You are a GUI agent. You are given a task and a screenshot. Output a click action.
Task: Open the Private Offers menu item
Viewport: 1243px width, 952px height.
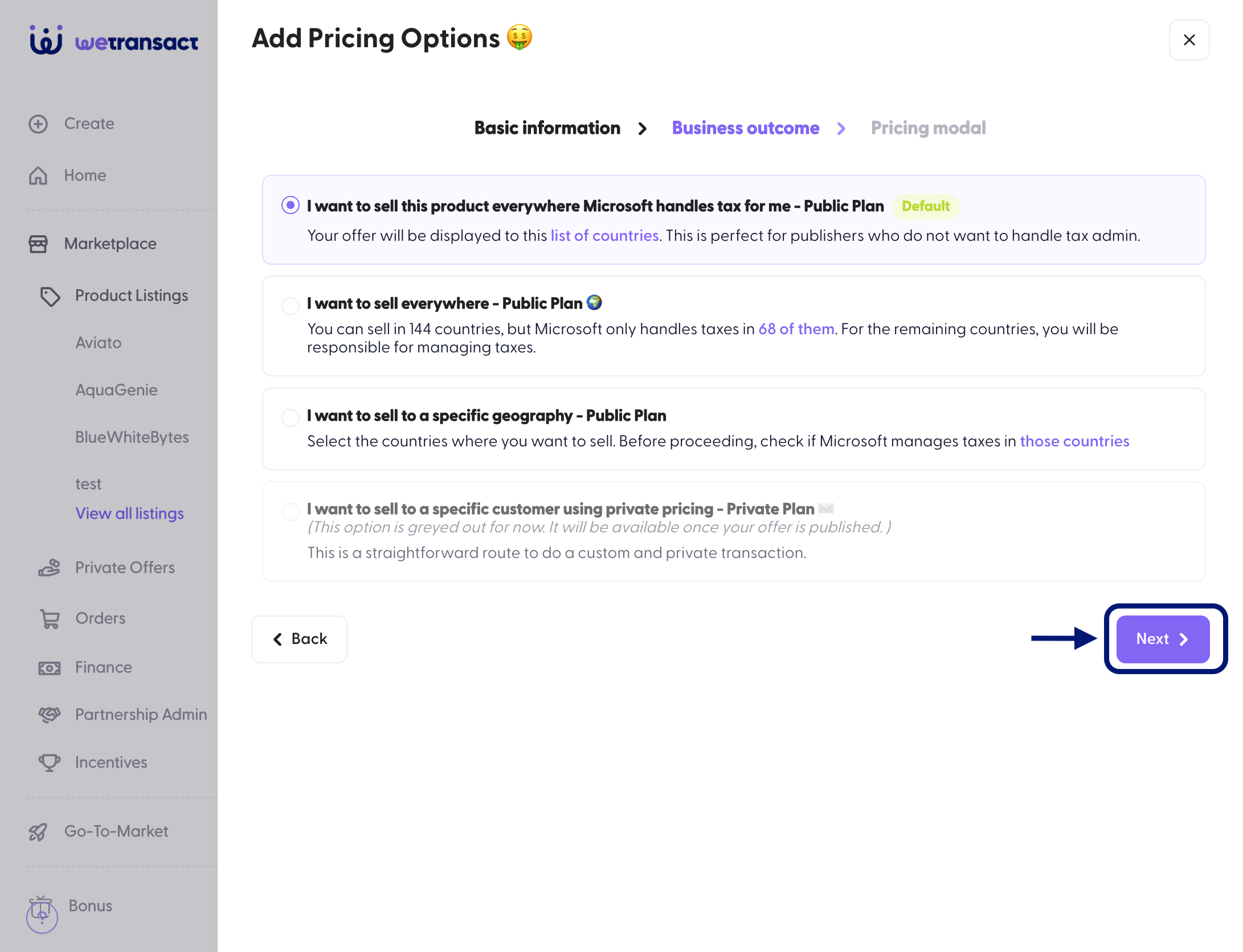pos(125,568)
